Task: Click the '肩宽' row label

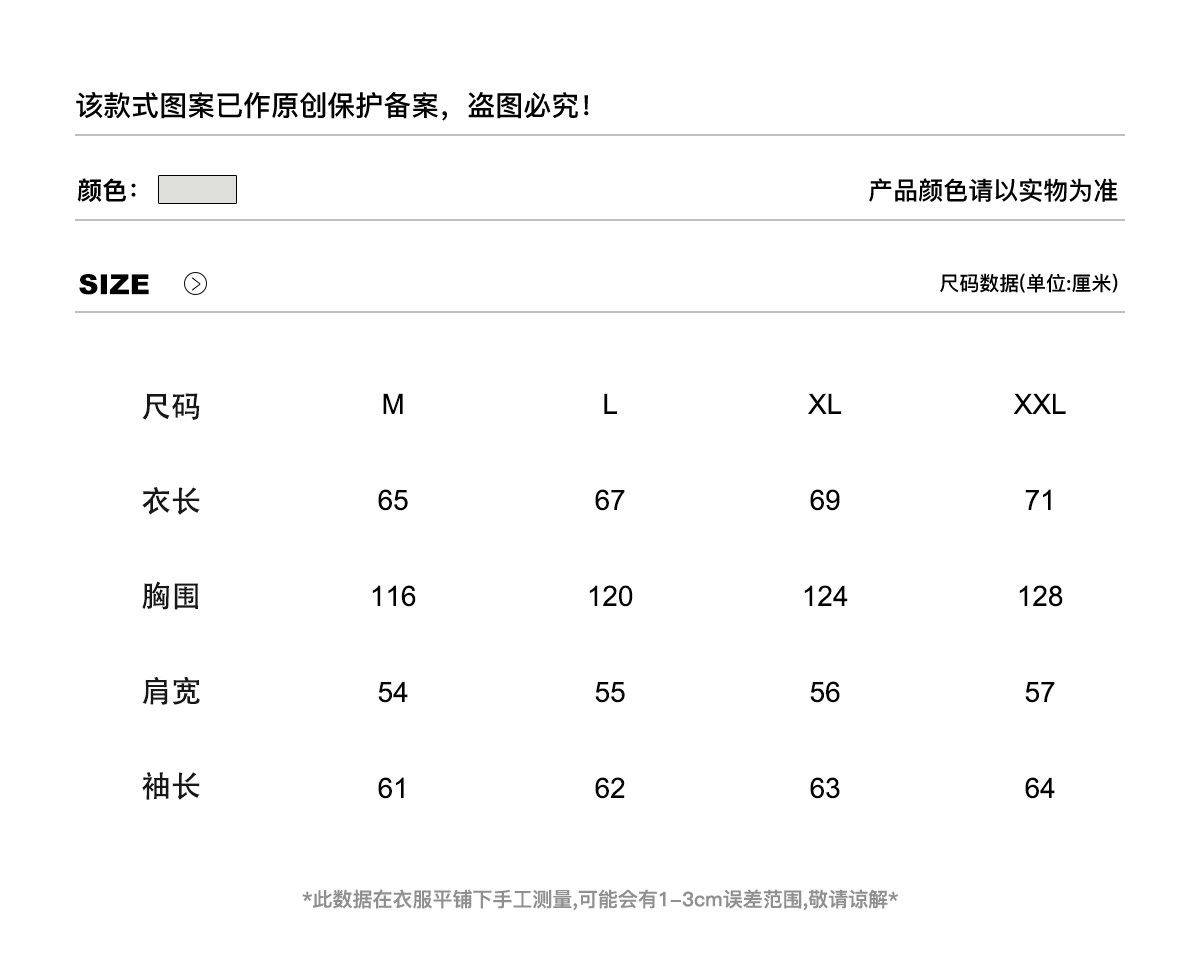Action: point(171,692)
